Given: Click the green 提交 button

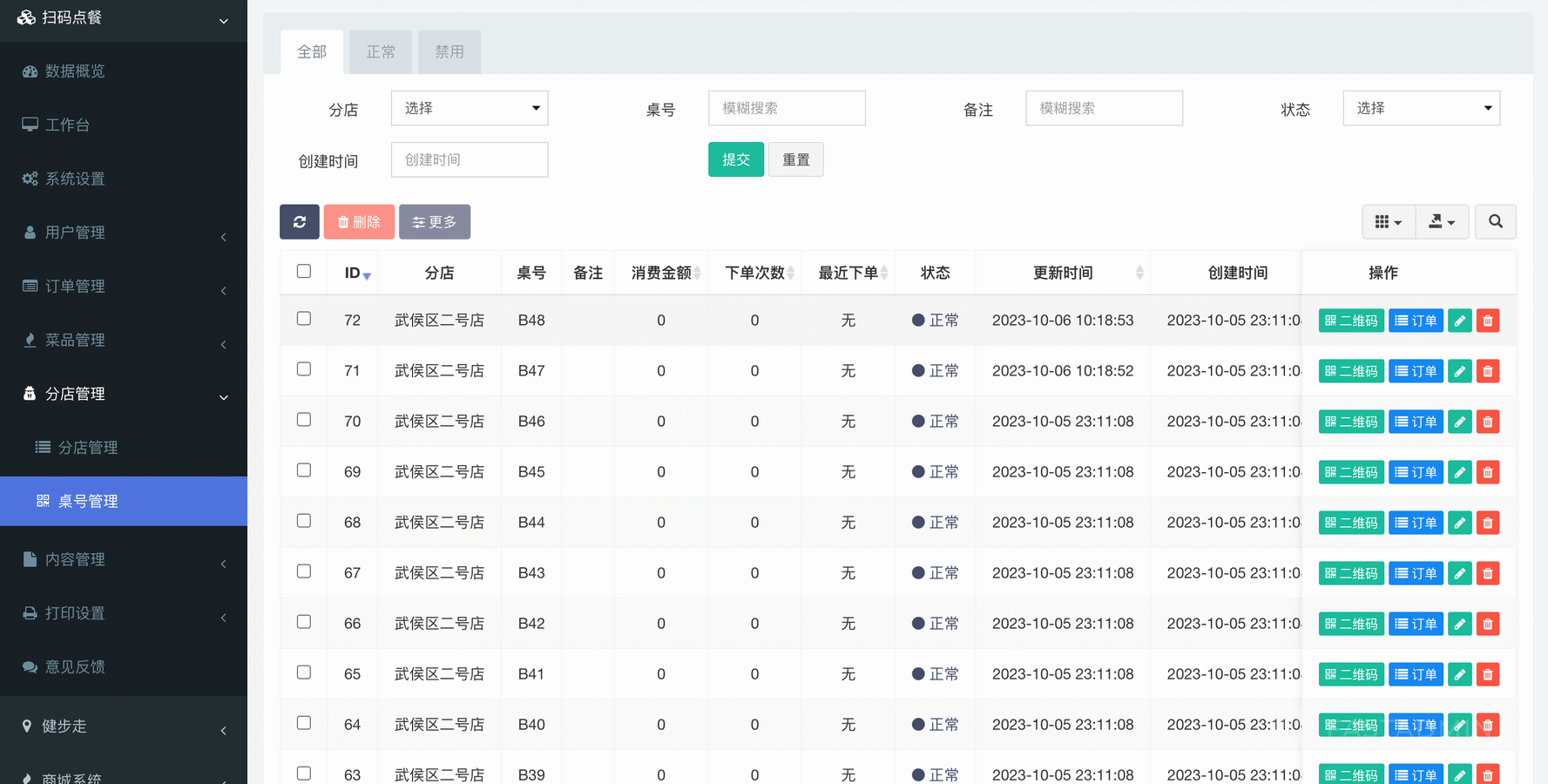Looking at the screenshot, I should [x=735, y=159].
